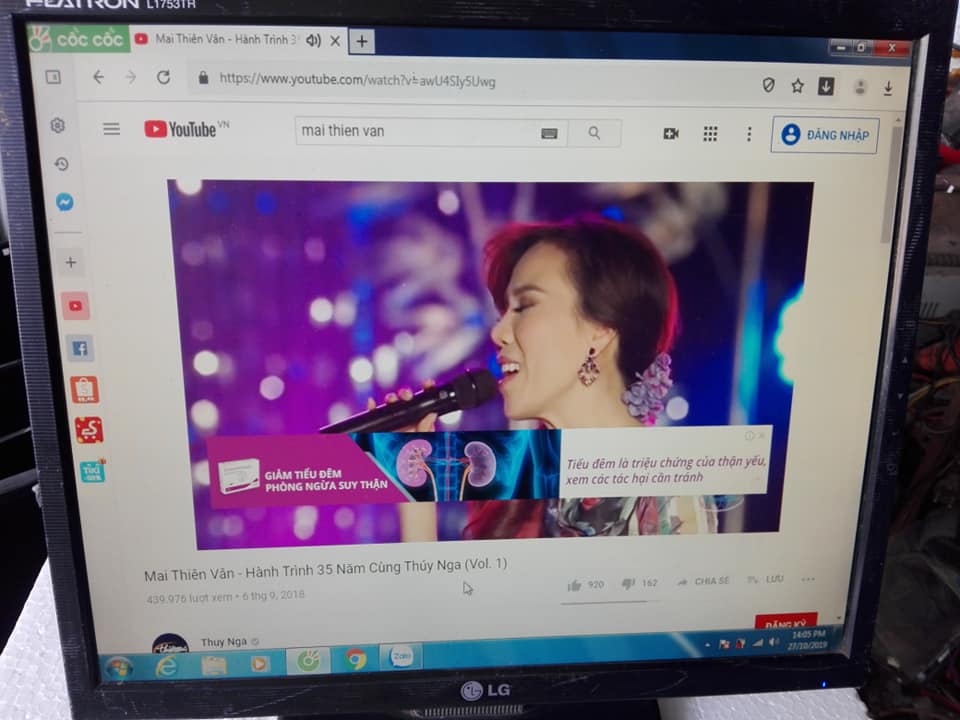
Task: Click the video title Mai Thiên Vân - Hành Trình
Action: point(325,569)
